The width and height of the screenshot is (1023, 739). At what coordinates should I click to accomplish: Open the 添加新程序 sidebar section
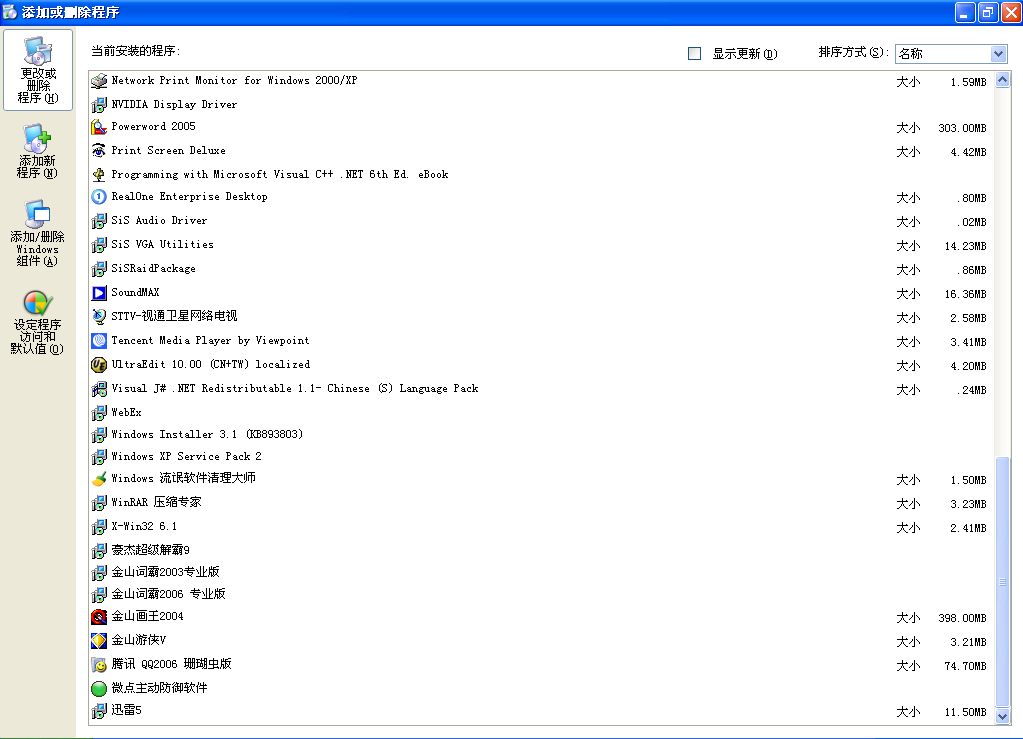point(37,152)
